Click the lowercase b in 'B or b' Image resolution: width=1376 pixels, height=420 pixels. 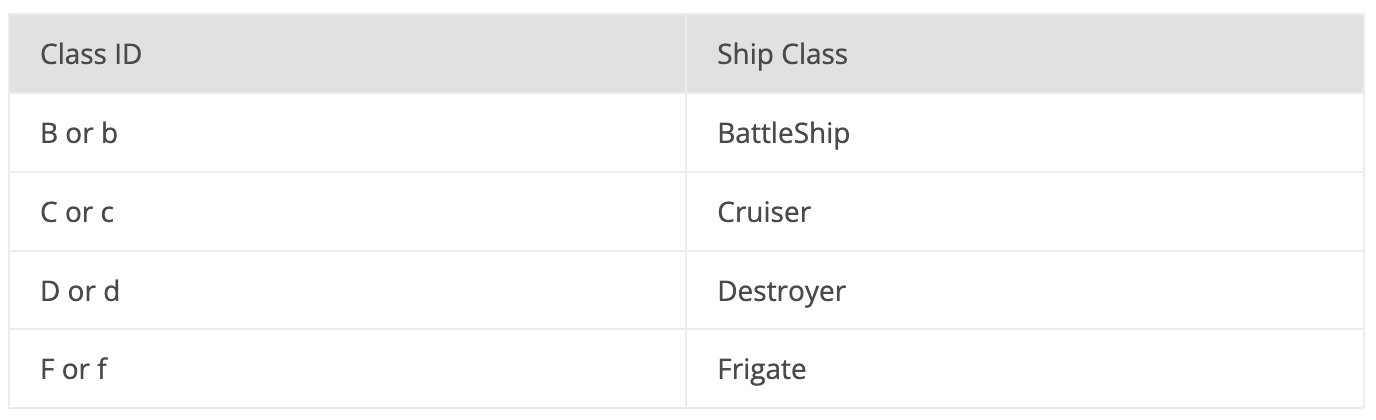109,133
